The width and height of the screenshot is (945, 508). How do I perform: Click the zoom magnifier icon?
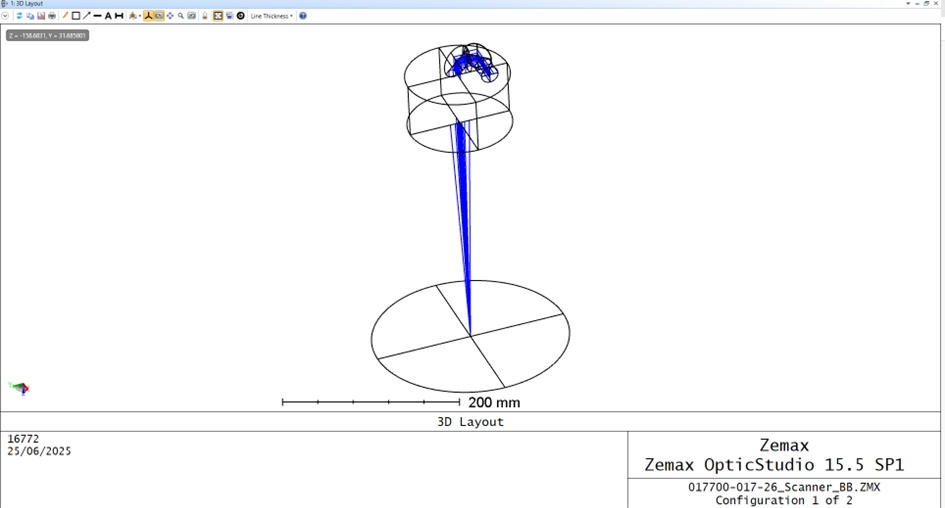click(x=180, y=16)
